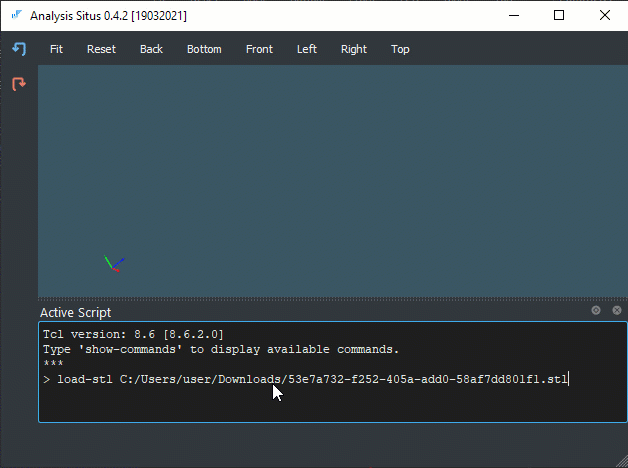Switch to Right view
628x468 pixels.
tap(354, 49)
